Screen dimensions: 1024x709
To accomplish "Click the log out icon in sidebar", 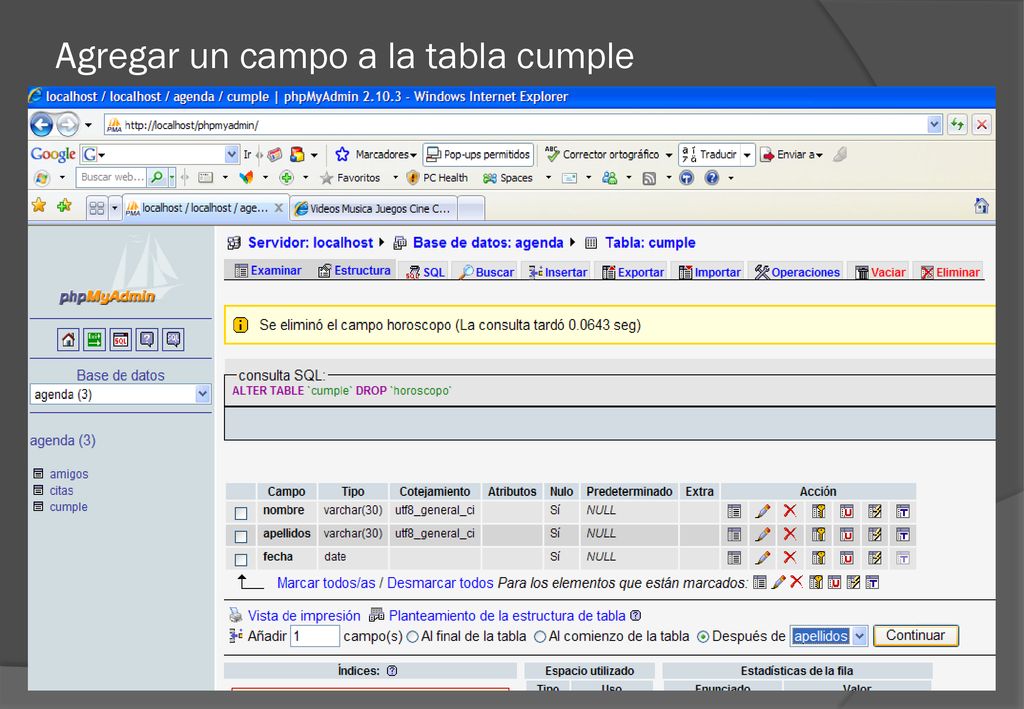I will point(95,339).
